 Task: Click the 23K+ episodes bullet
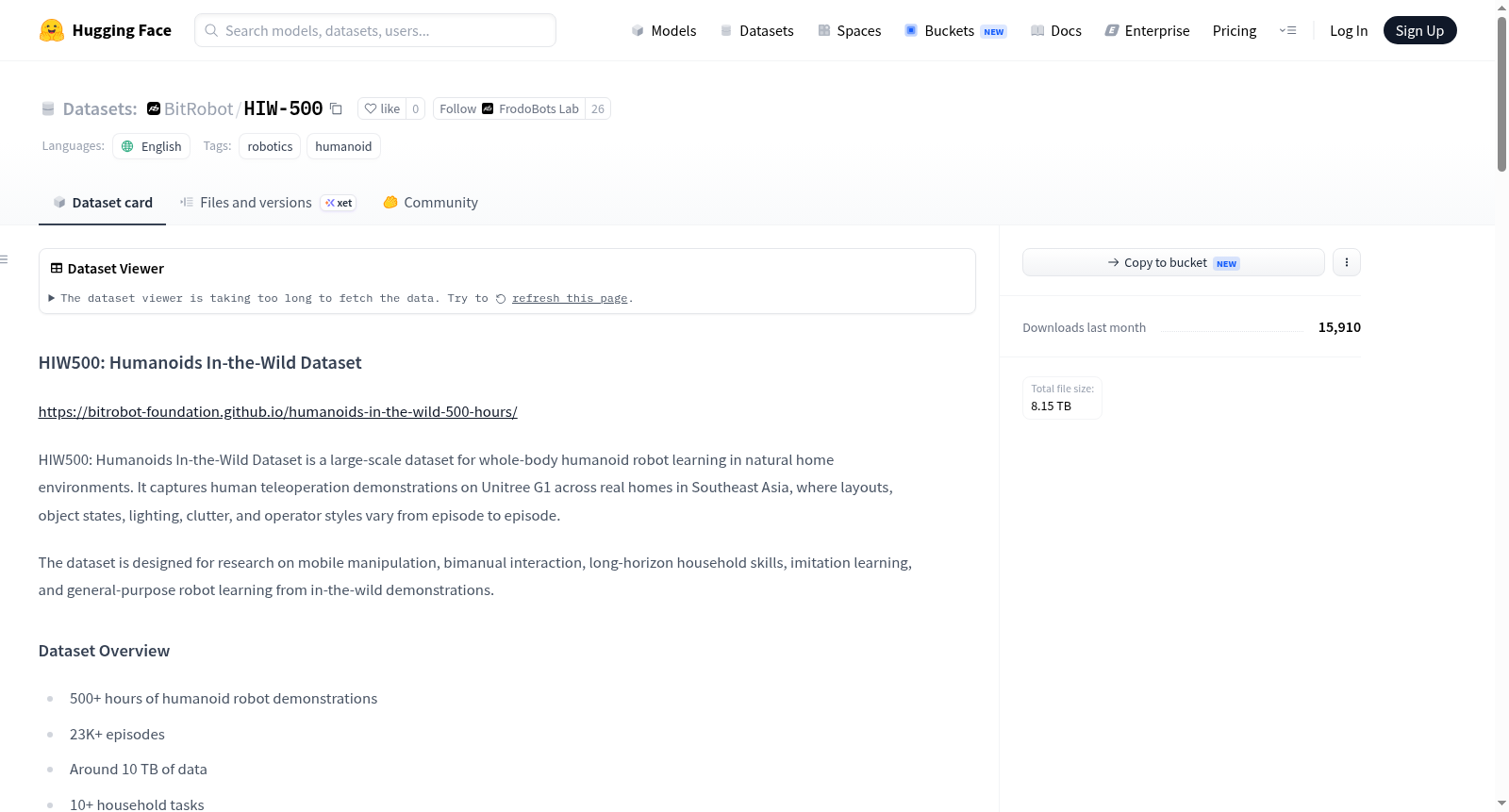[x=117, y=734]
